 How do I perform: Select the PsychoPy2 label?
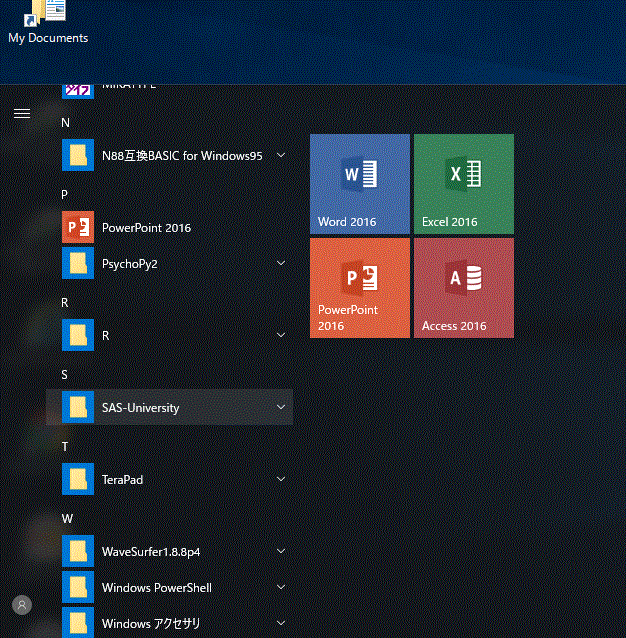click(x=129, y=264)
